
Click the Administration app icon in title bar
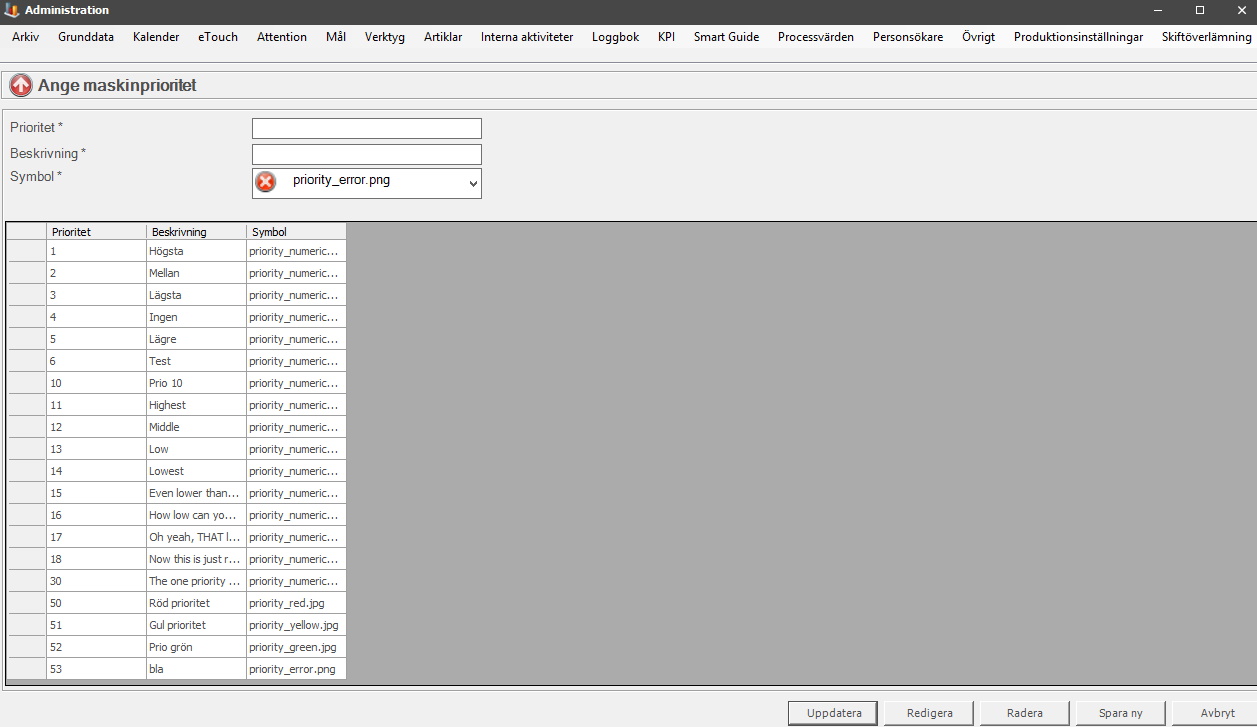12,10
